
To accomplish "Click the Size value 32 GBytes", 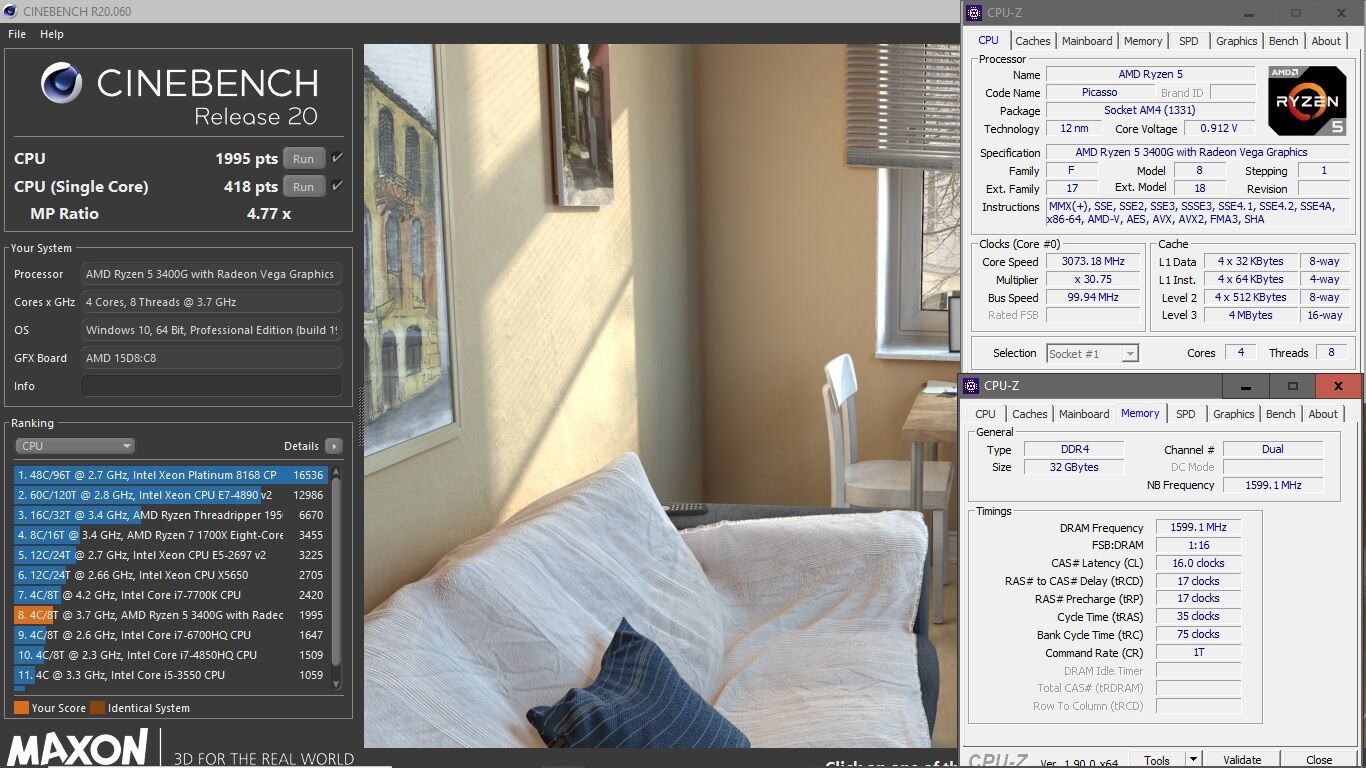I will pos(1073,467).
